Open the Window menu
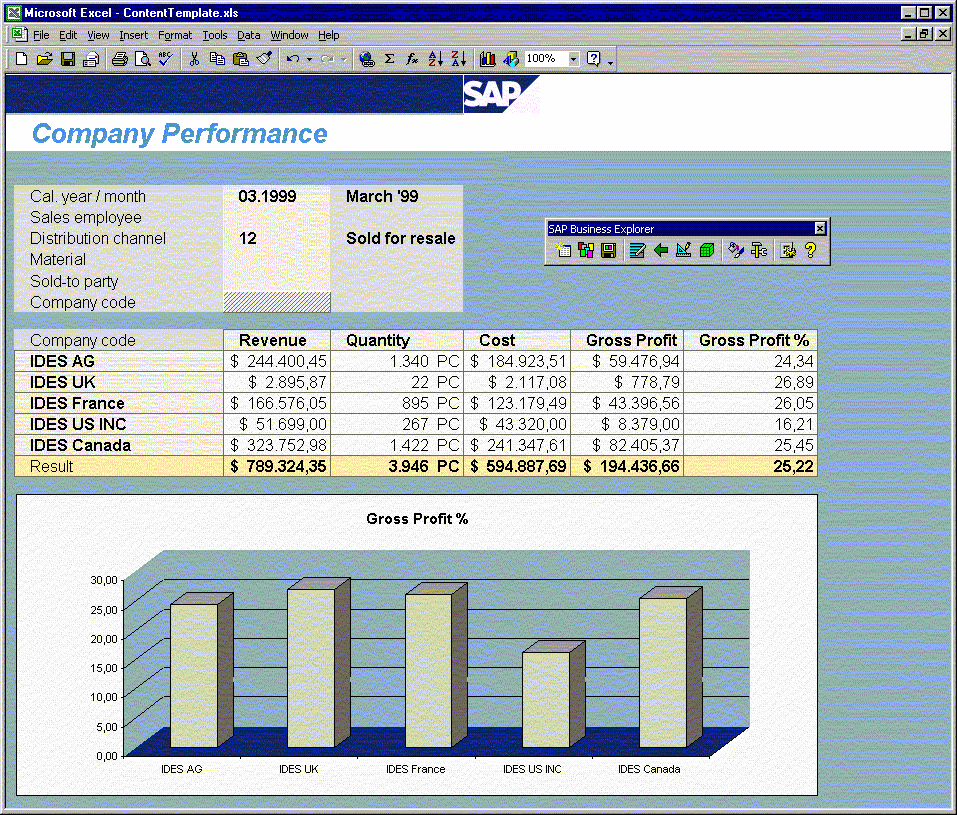Image resolution: width=957 pixels, height=815 pixels. point(289,35)
